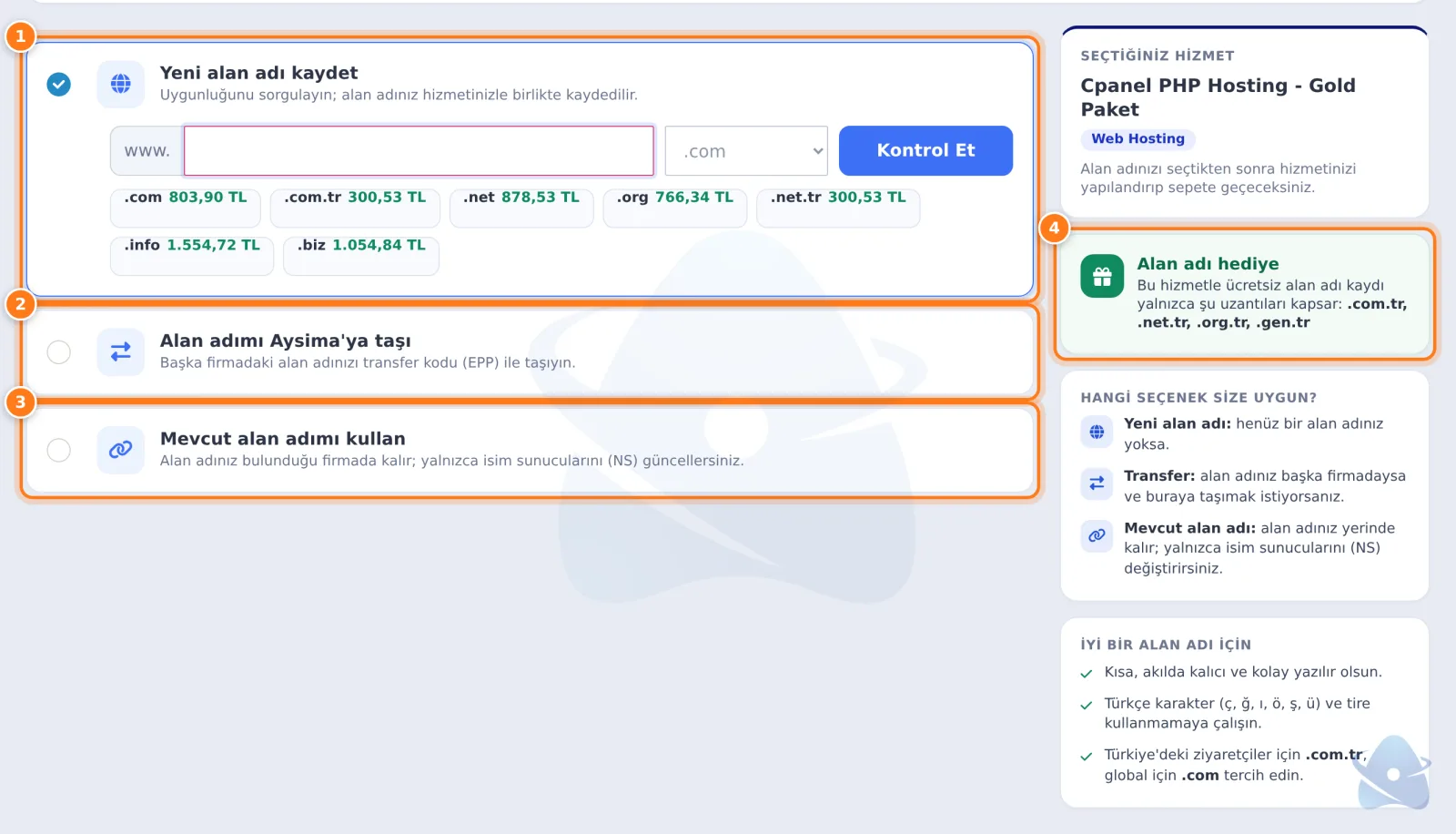The height and width of the screenshot is (834, 1456).
Task: Click the İYİ BİR ALAN ADI İÇİN heading
Action: [x=1166, y=645]
